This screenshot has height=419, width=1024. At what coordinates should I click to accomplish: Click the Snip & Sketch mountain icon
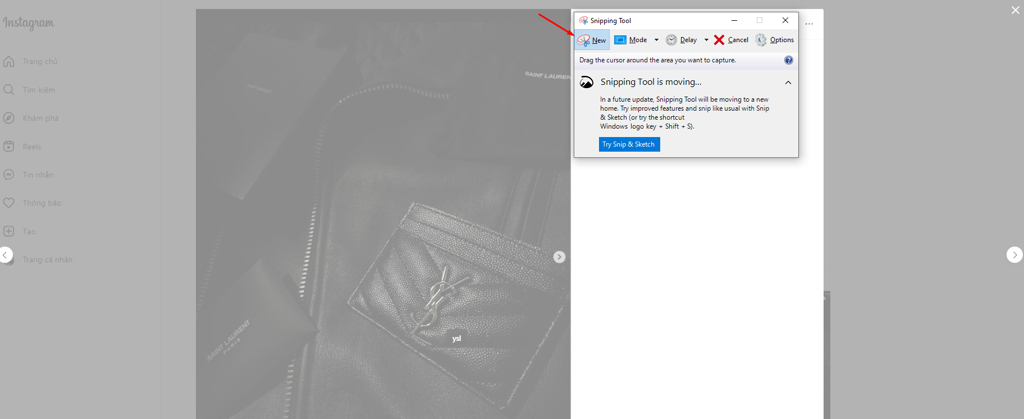click(x=587, y=82)
